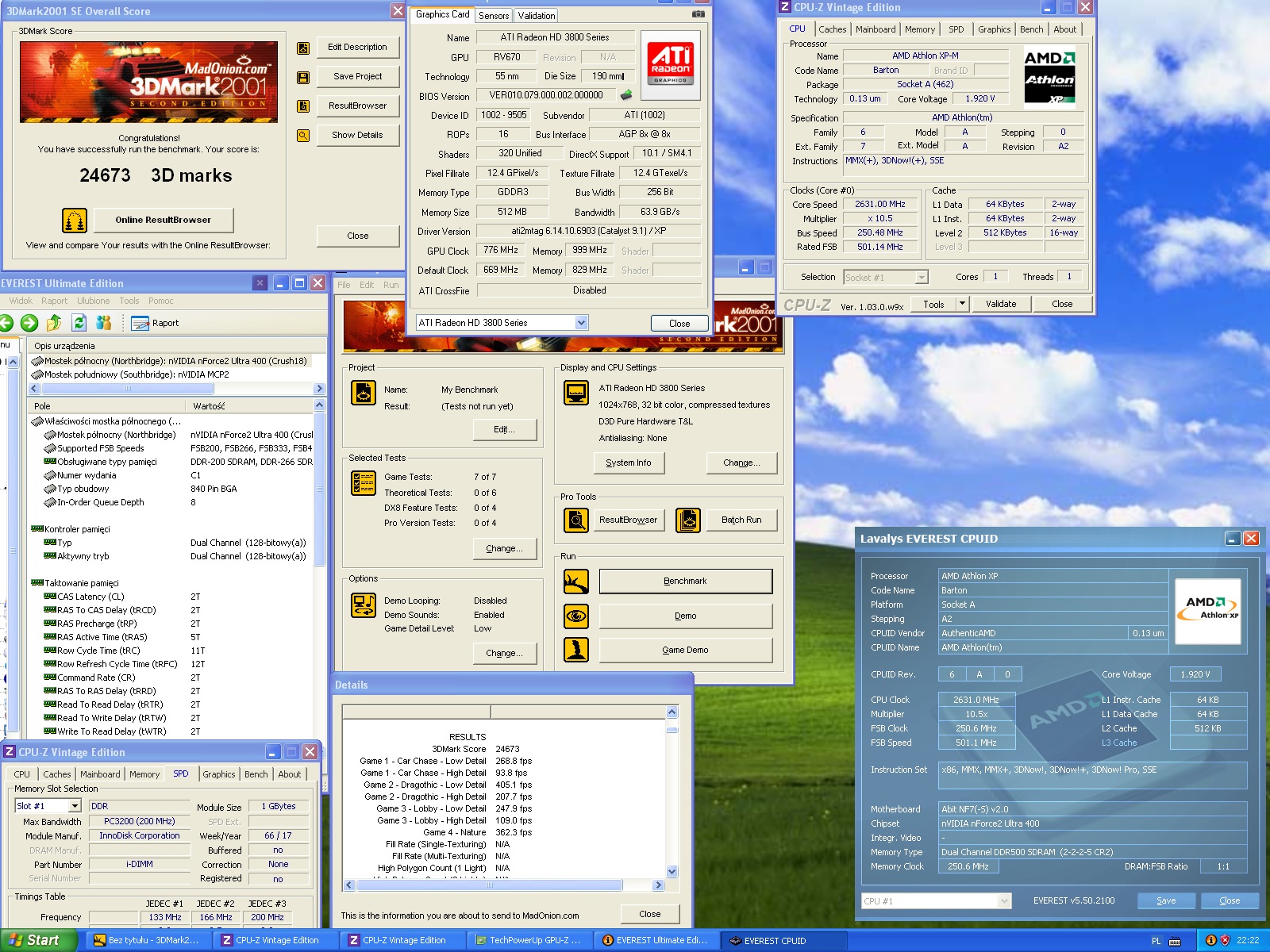Click Details window vertical scroll down arrow
Screen dimensions: 1270x952
(672, 871)
